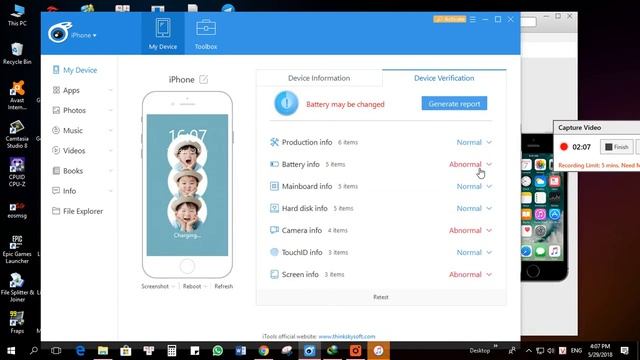Open the Screenshot dropdown under phone preview
This screenshot has height=360, width=640.
coord(158,287)
